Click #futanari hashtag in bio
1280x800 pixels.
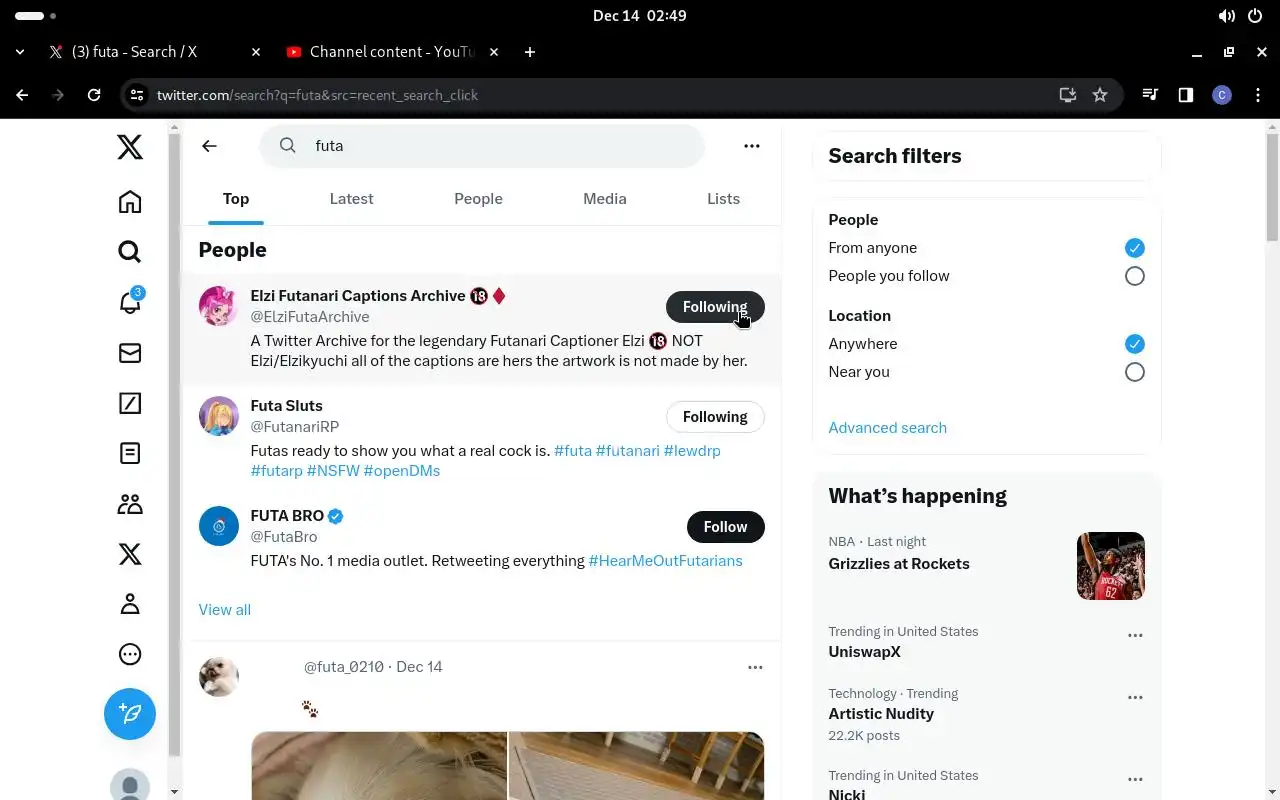627,451
